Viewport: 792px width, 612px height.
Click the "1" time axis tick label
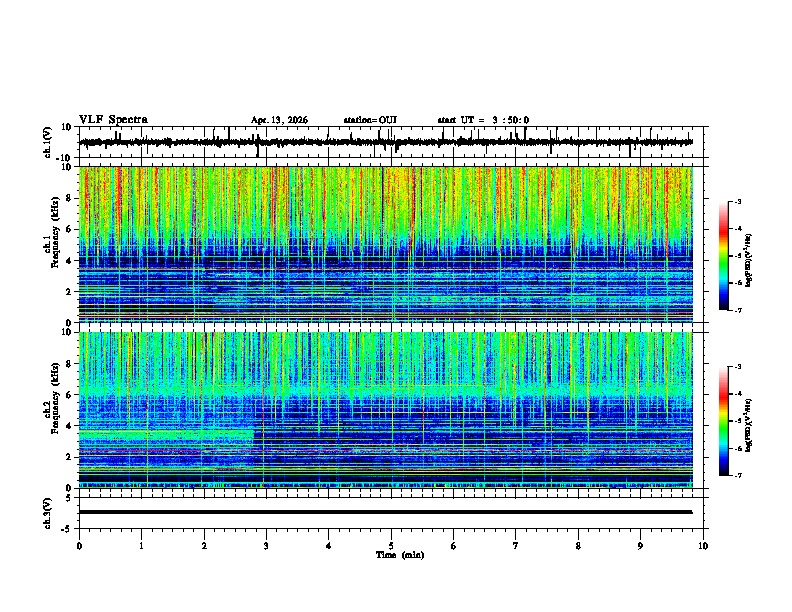141,546
